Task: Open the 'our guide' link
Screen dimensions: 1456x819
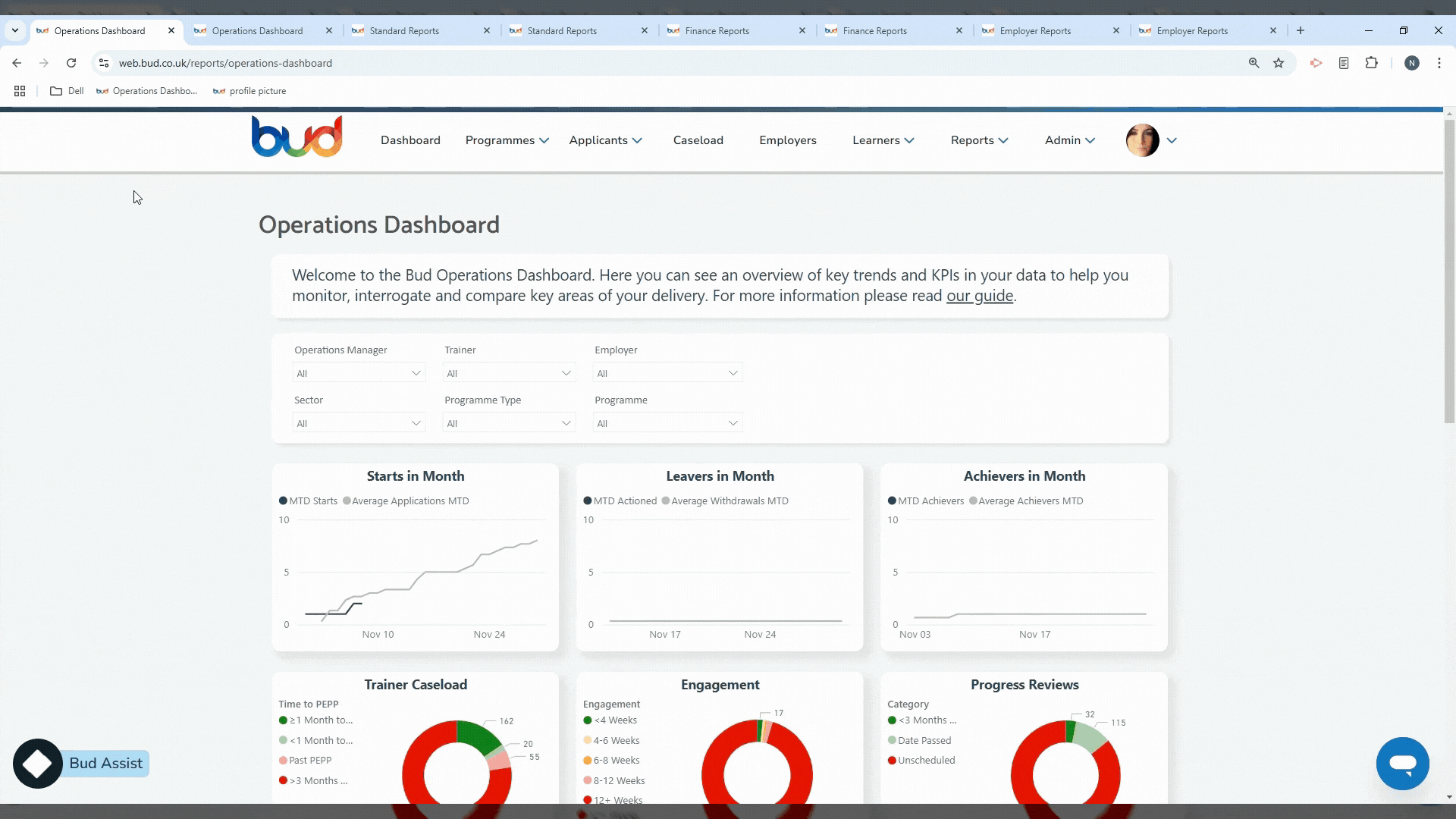Action: (980, 296)
